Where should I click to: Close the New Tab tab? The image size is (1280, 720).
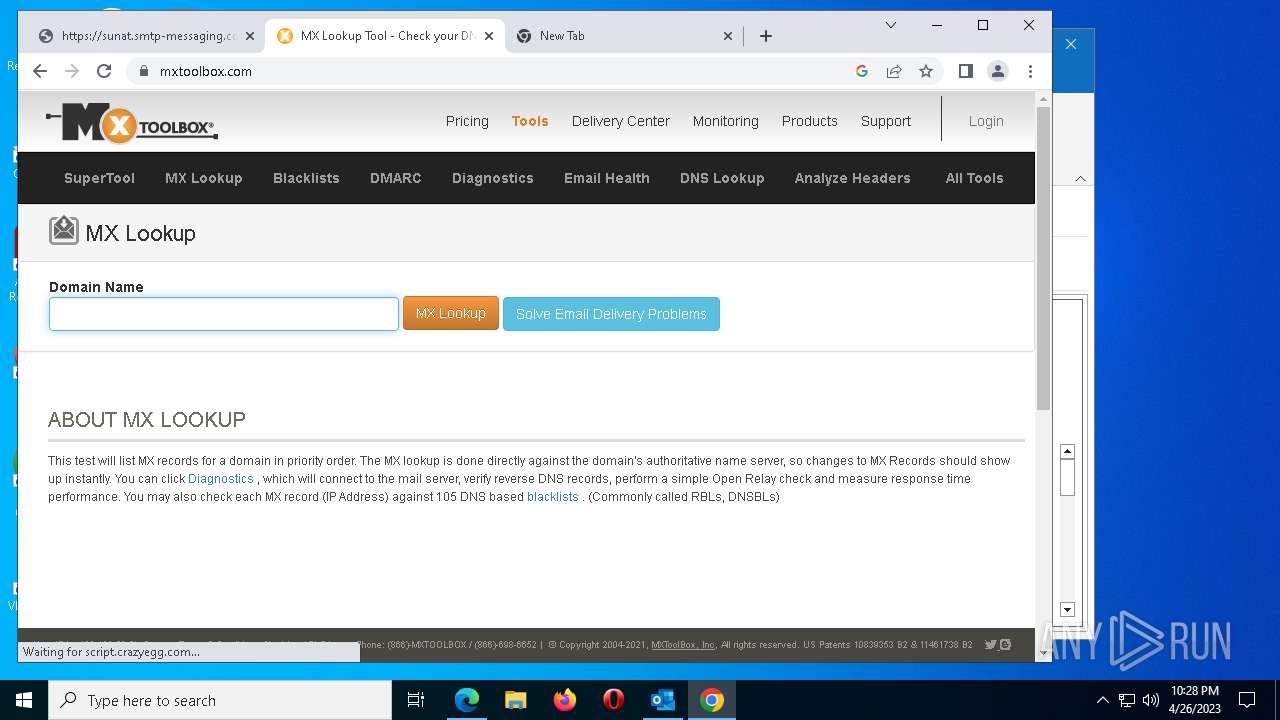pos(728,36)
